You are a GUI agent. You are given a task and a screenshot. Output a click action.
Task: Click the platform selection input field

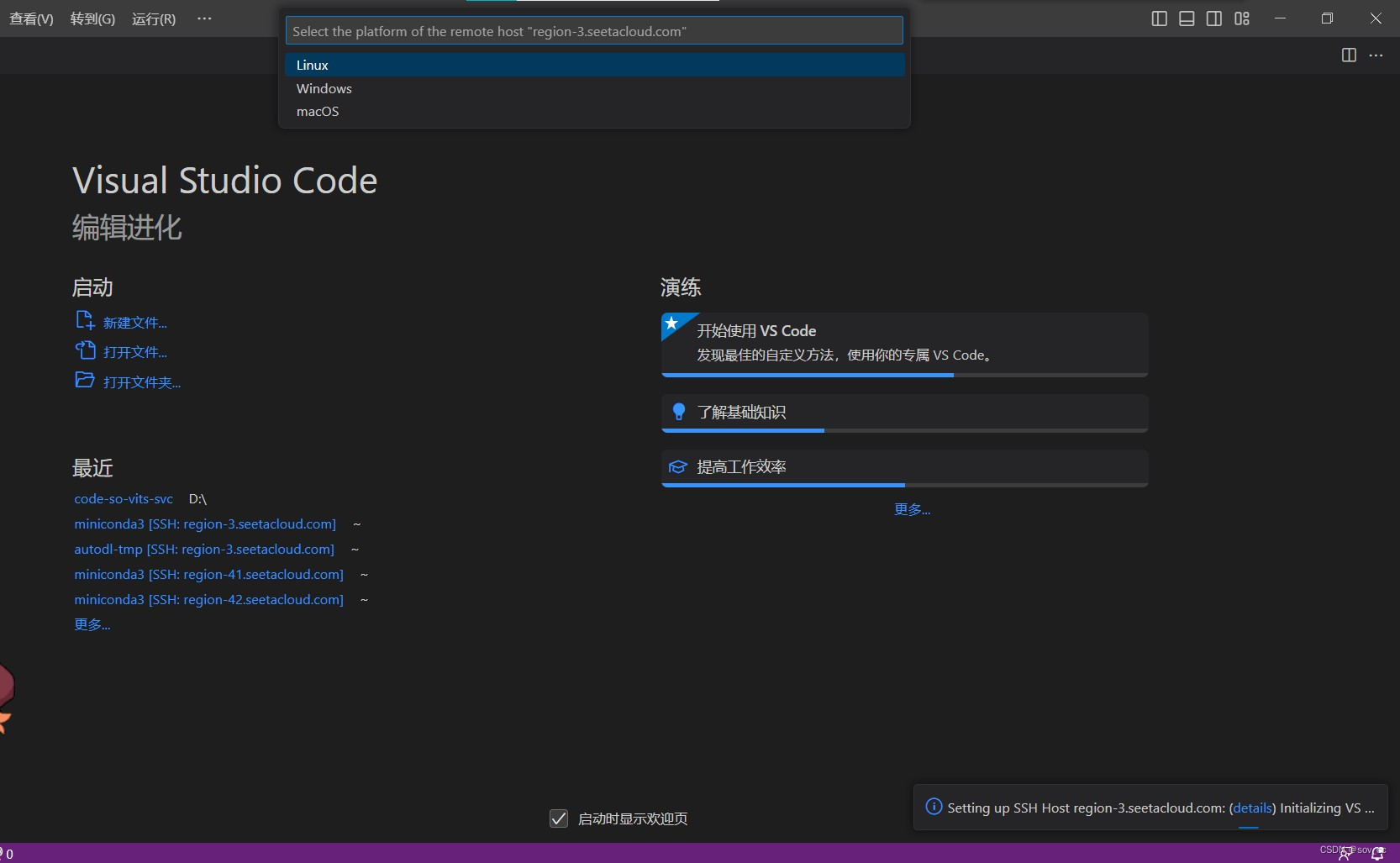pyautogui.click(x=594, y=31)
